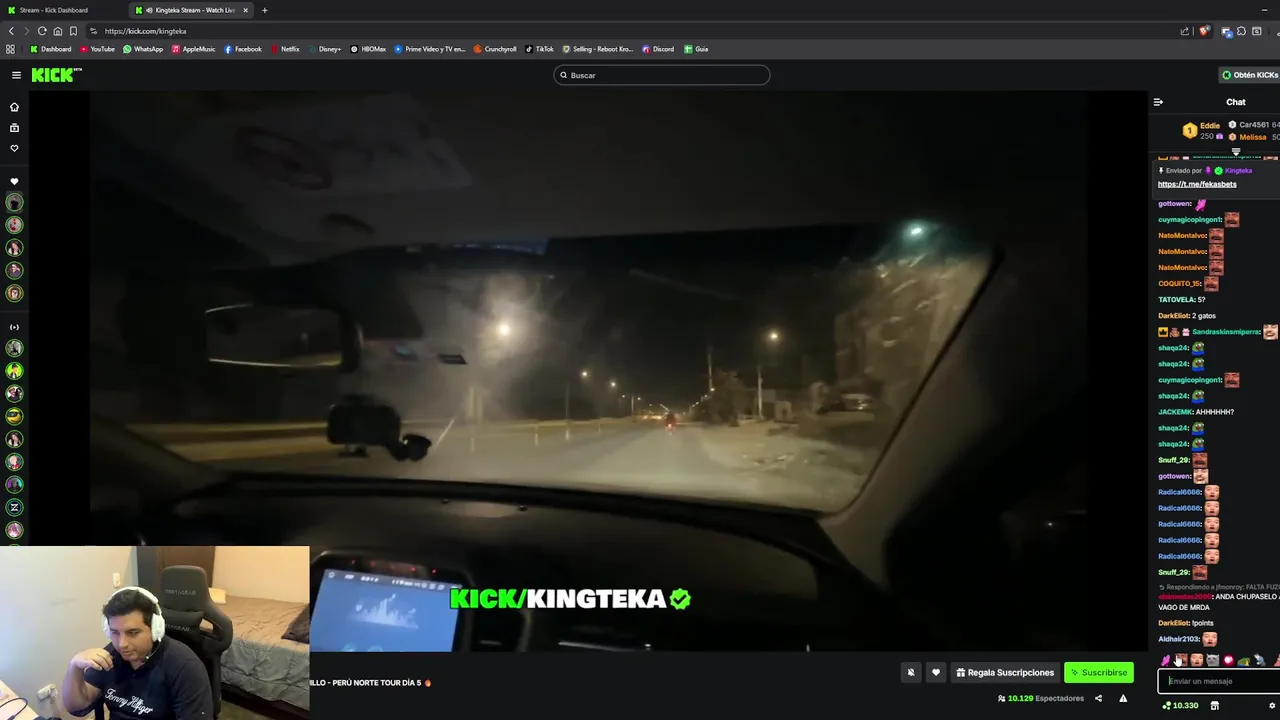Image resolution: width=1280 pixels, height=720 pixels.
Task: Insert the green frog quick emote
Action: pyautogui.click(x=1244, y=660)
